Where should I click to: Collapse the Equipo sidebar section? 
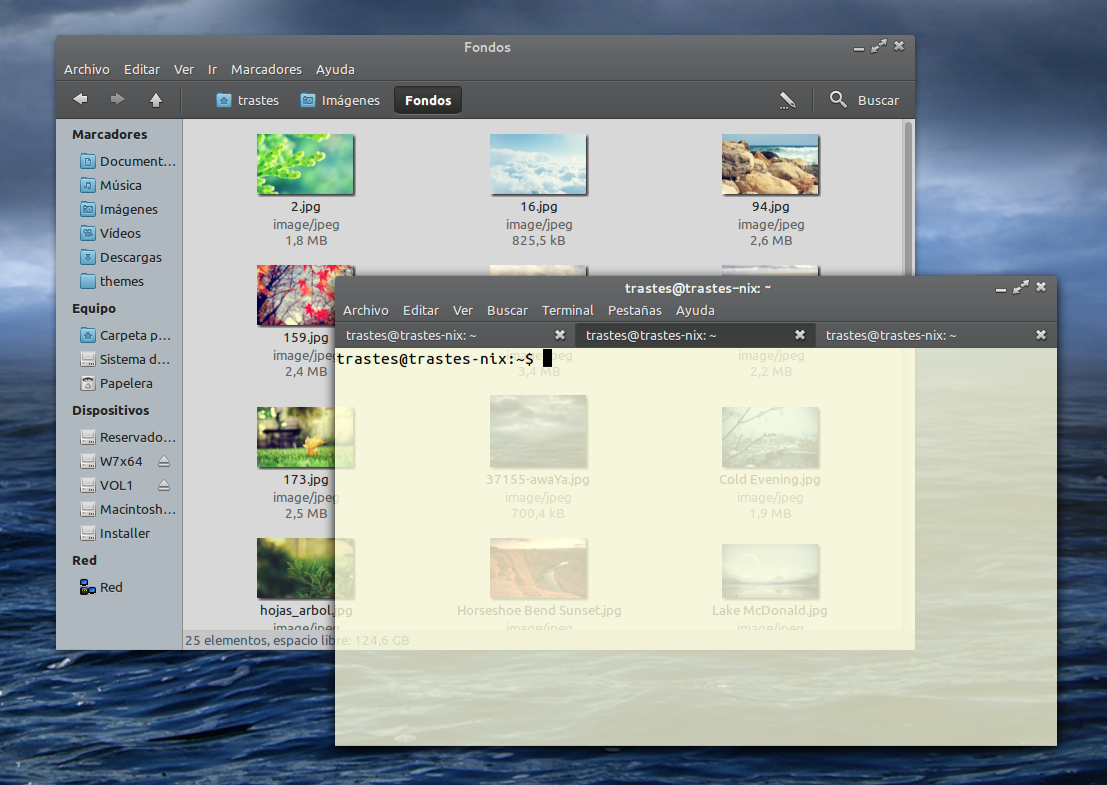pos(94,308)
